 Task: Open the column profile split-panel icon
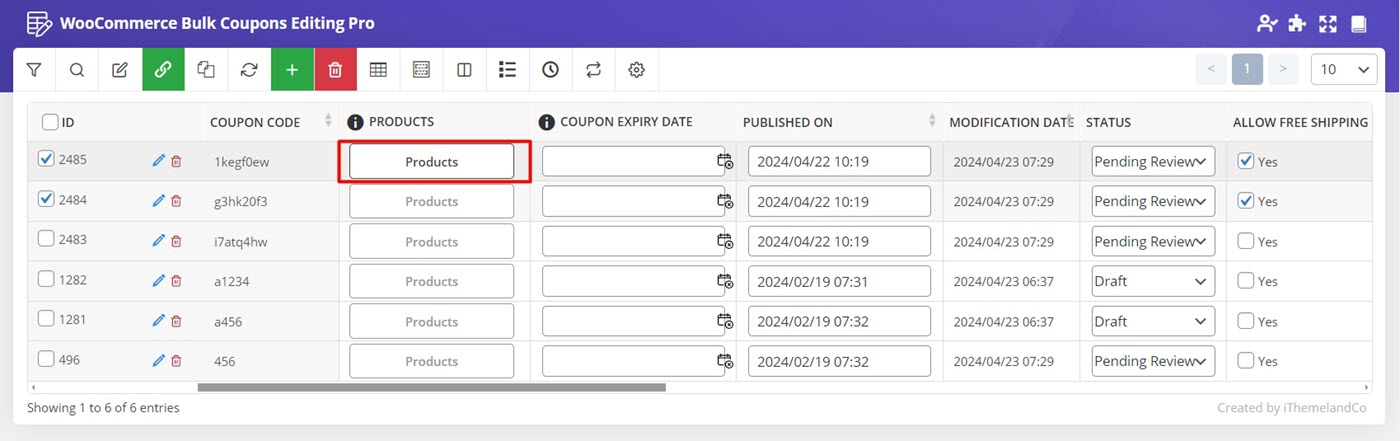point(464,70)
